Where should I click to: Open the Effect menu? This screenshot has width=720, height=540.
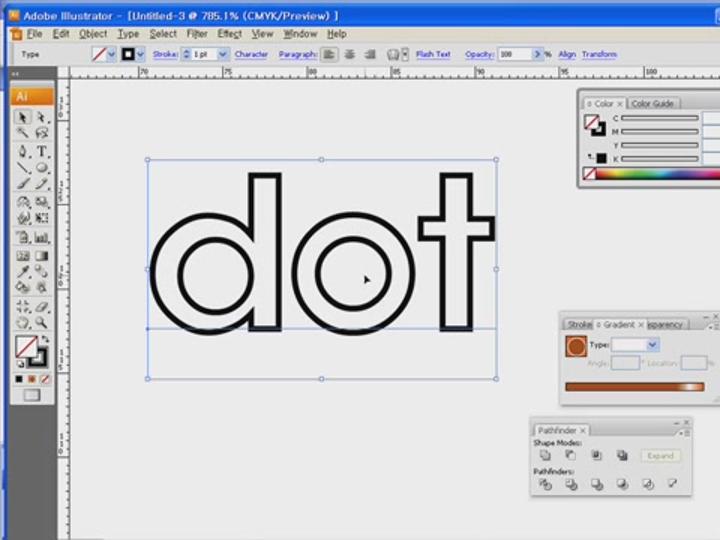tap(230, 34)
